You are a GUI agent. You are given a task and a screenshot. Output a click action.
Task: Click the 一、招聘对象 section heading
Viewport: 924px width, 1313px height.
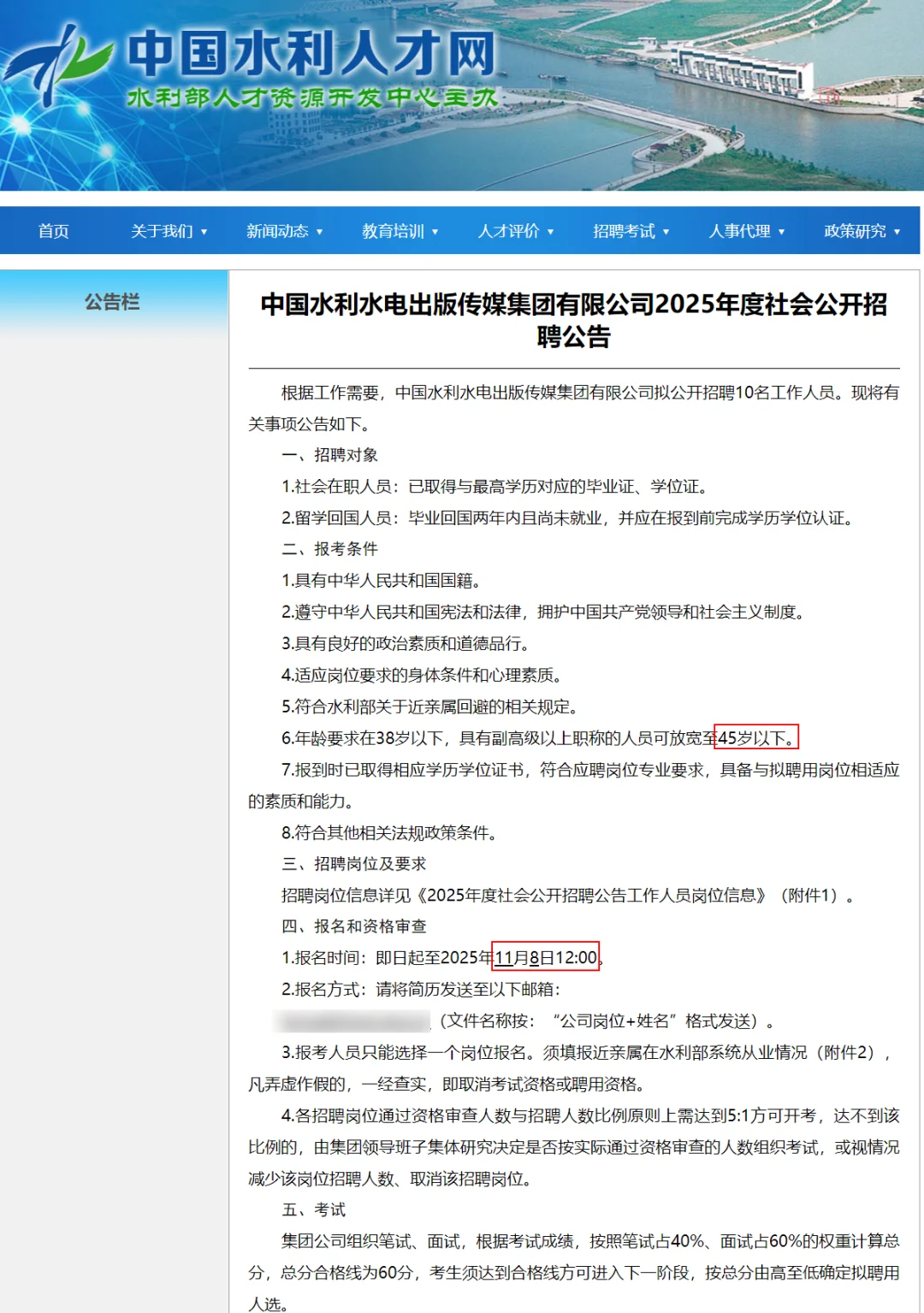coord(329,455)
